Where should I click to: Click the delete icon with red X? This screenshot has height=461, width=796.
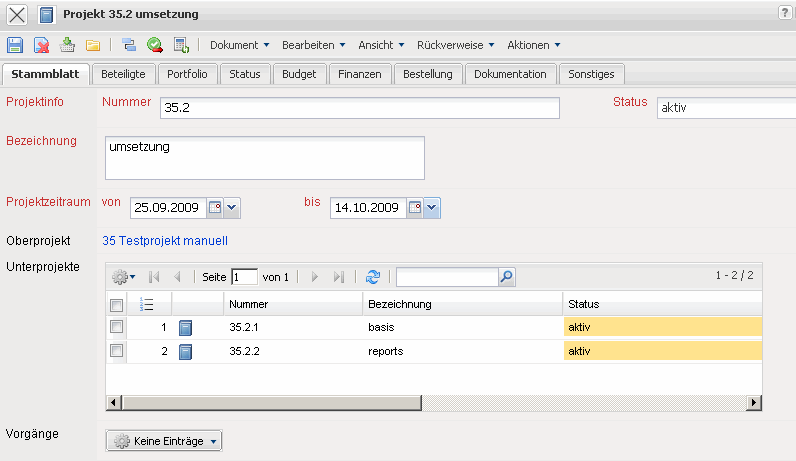point(41,45)
